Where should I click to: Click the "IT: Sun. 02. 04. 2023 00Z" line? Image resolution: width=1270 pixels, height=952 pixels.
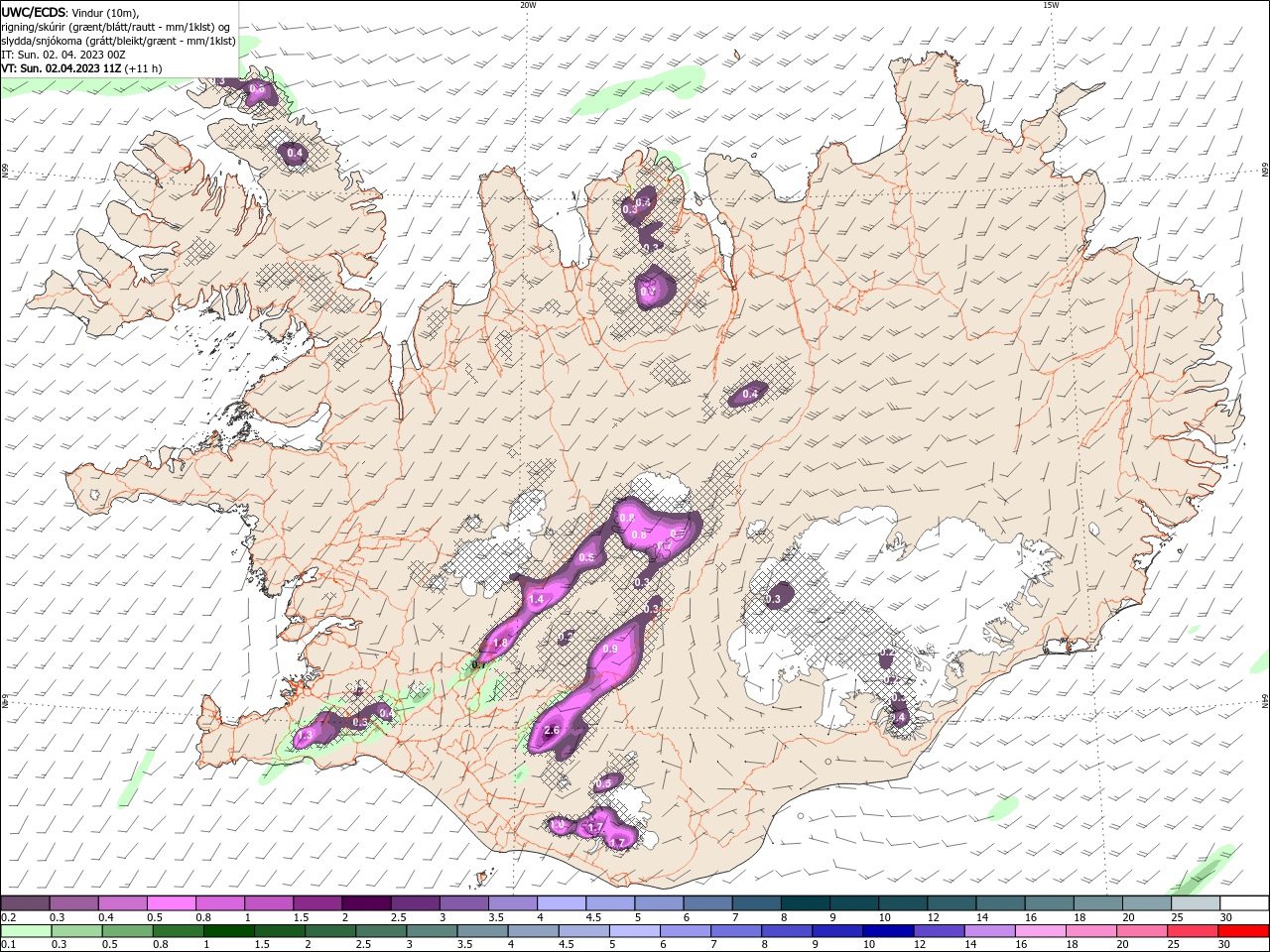click(x=62, y=55)
